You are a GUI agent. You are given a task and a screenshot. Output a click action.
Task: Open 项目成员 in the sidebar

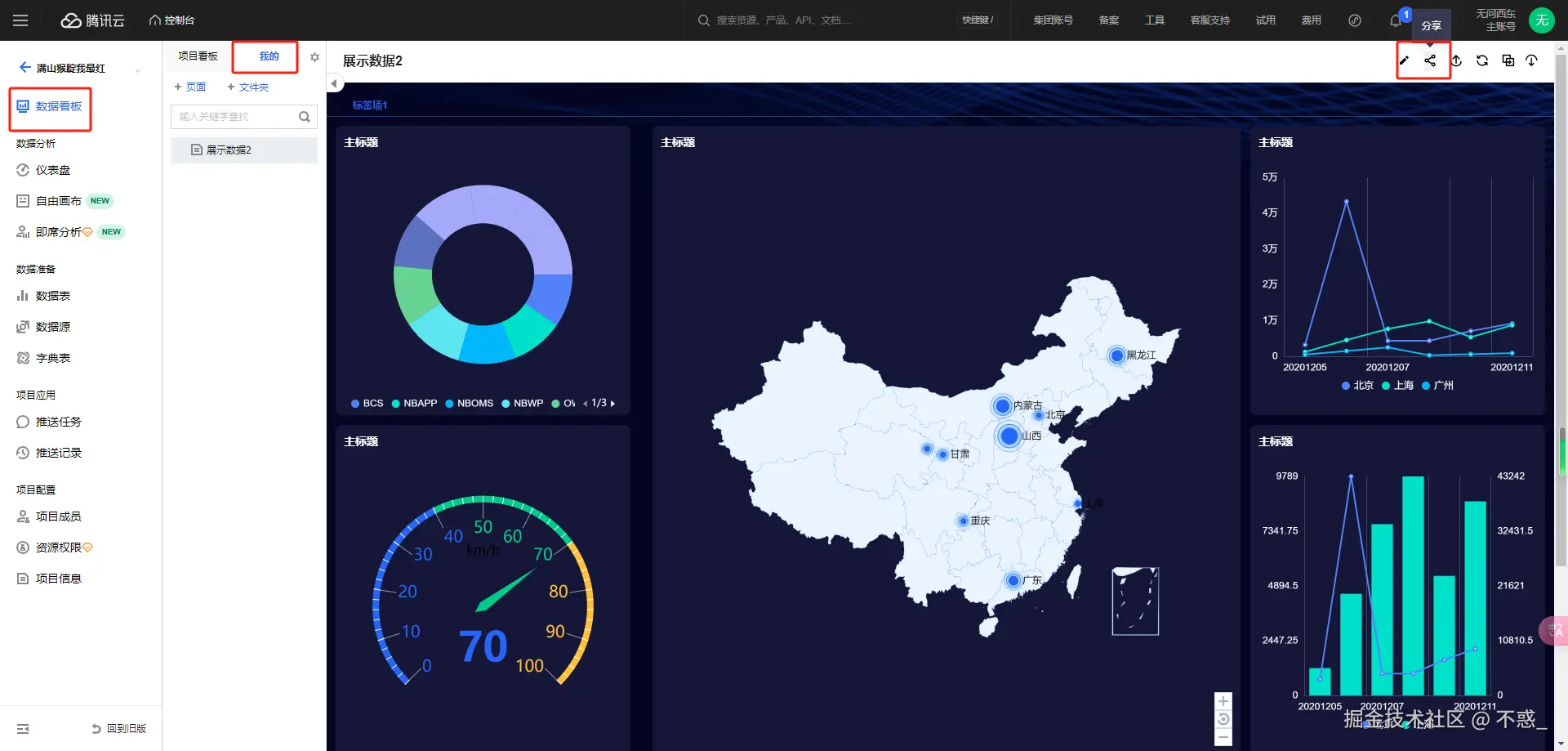50,516
